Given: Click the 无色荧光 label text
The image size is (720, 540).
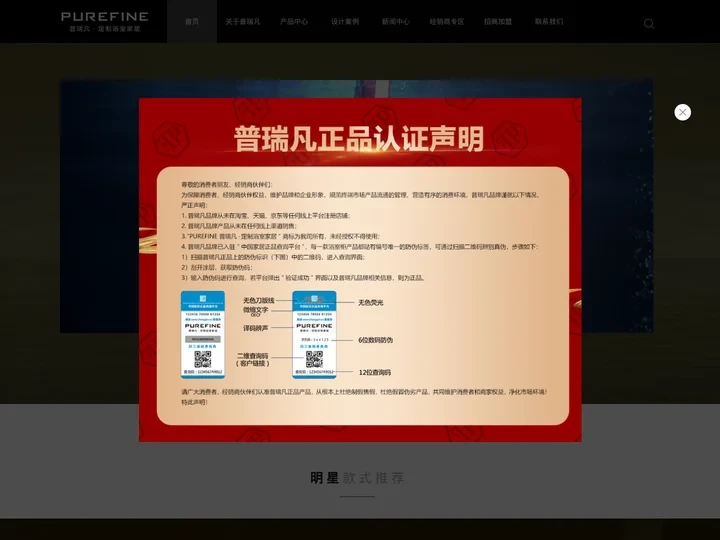Looking at the screenshot, I should click(371, 303).
